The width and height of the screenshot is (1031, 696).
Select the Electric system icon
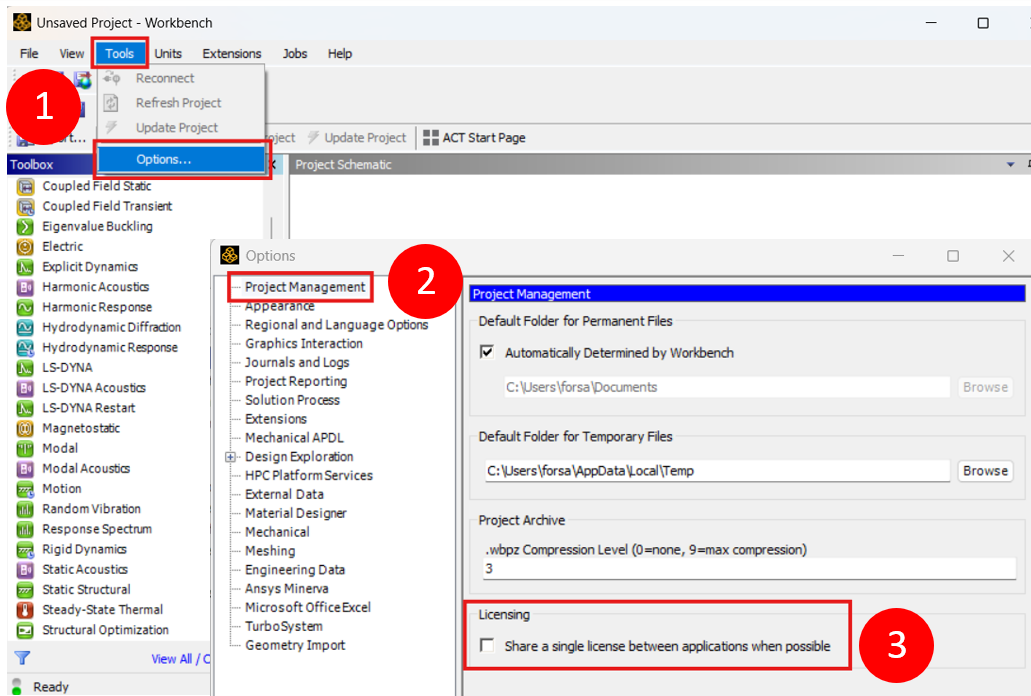click(x=25, y=247)
